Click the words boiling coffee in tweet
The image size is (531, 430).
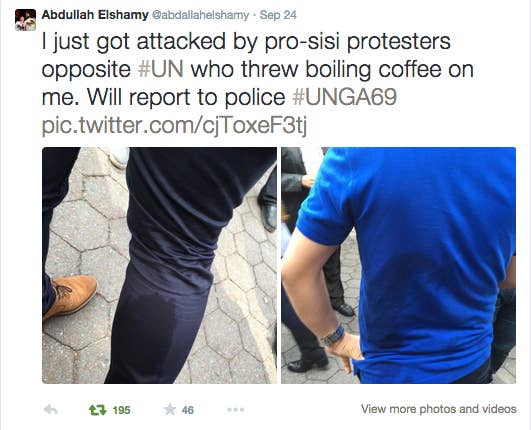[x=374, y=69]
